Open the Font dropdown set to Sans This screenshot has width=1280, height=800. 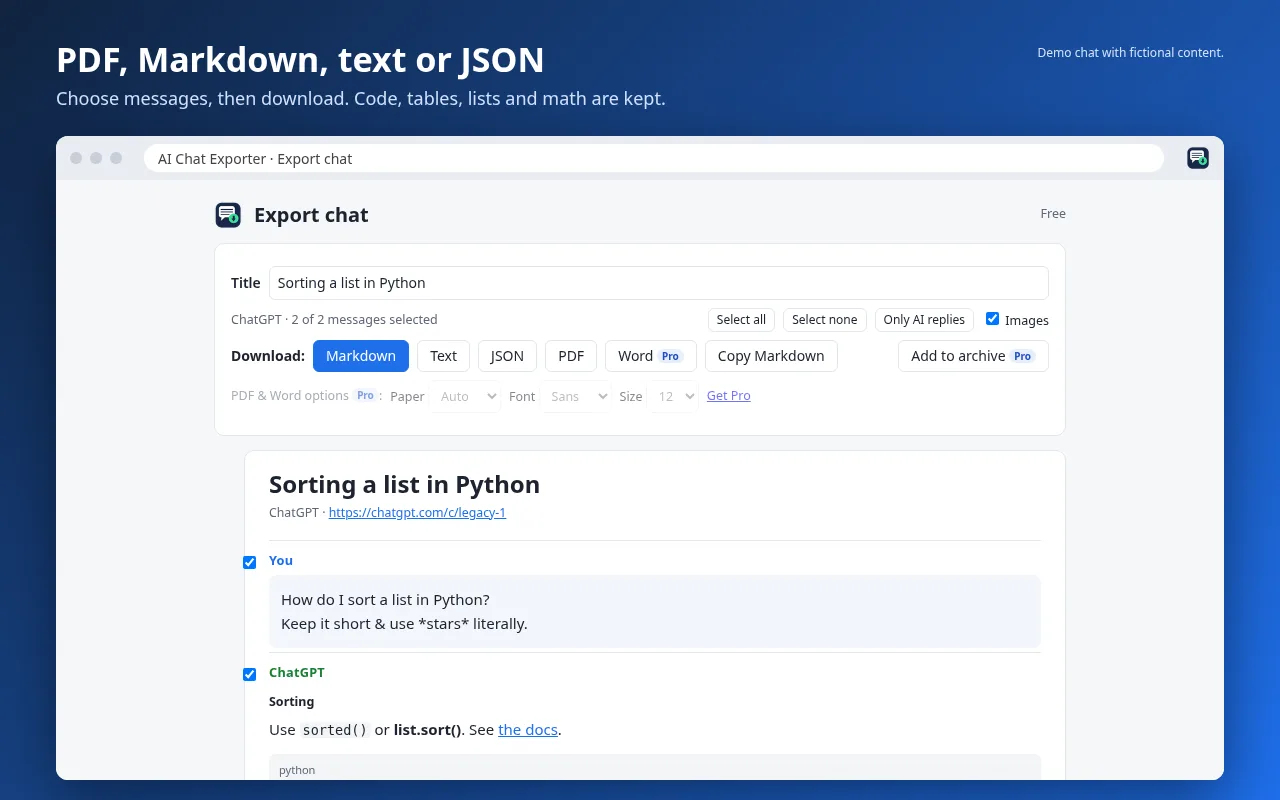(x=576, y=396)
